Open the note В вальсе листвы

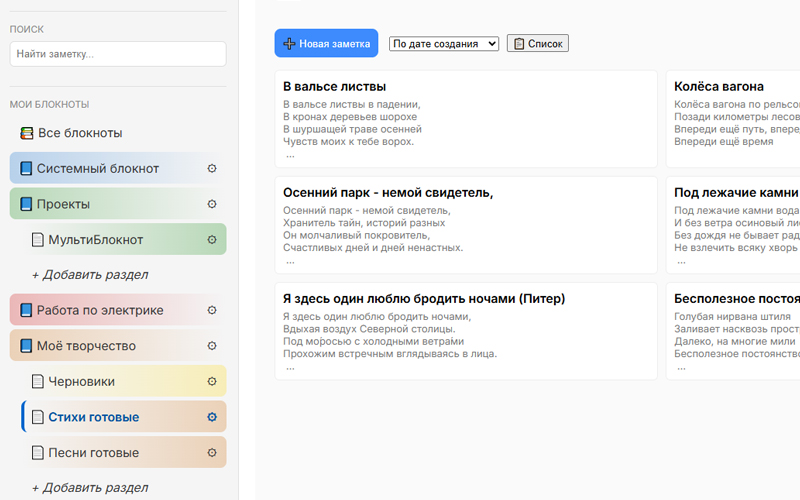click(466, 119)
